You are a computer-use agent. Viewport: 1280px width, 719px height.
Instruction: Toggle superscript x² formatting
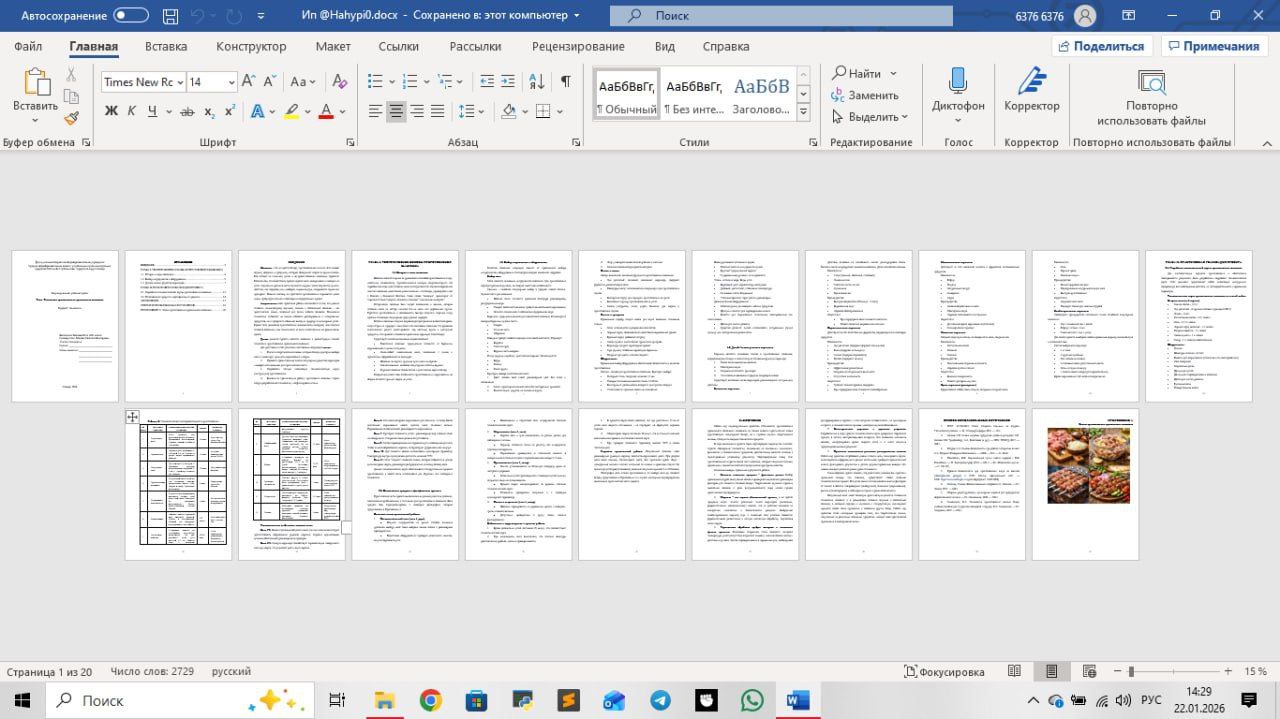coord(232,111)
